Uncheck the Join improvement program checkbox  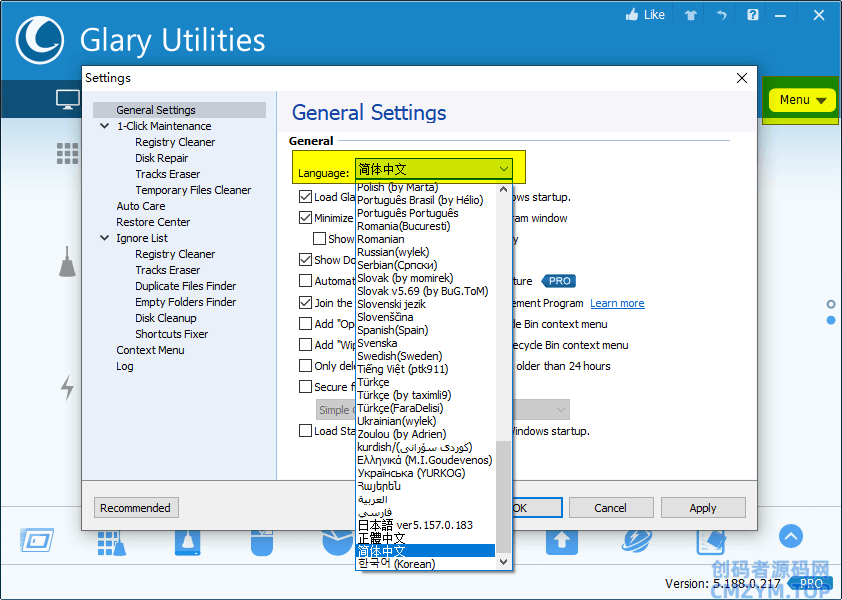point(306,302)
